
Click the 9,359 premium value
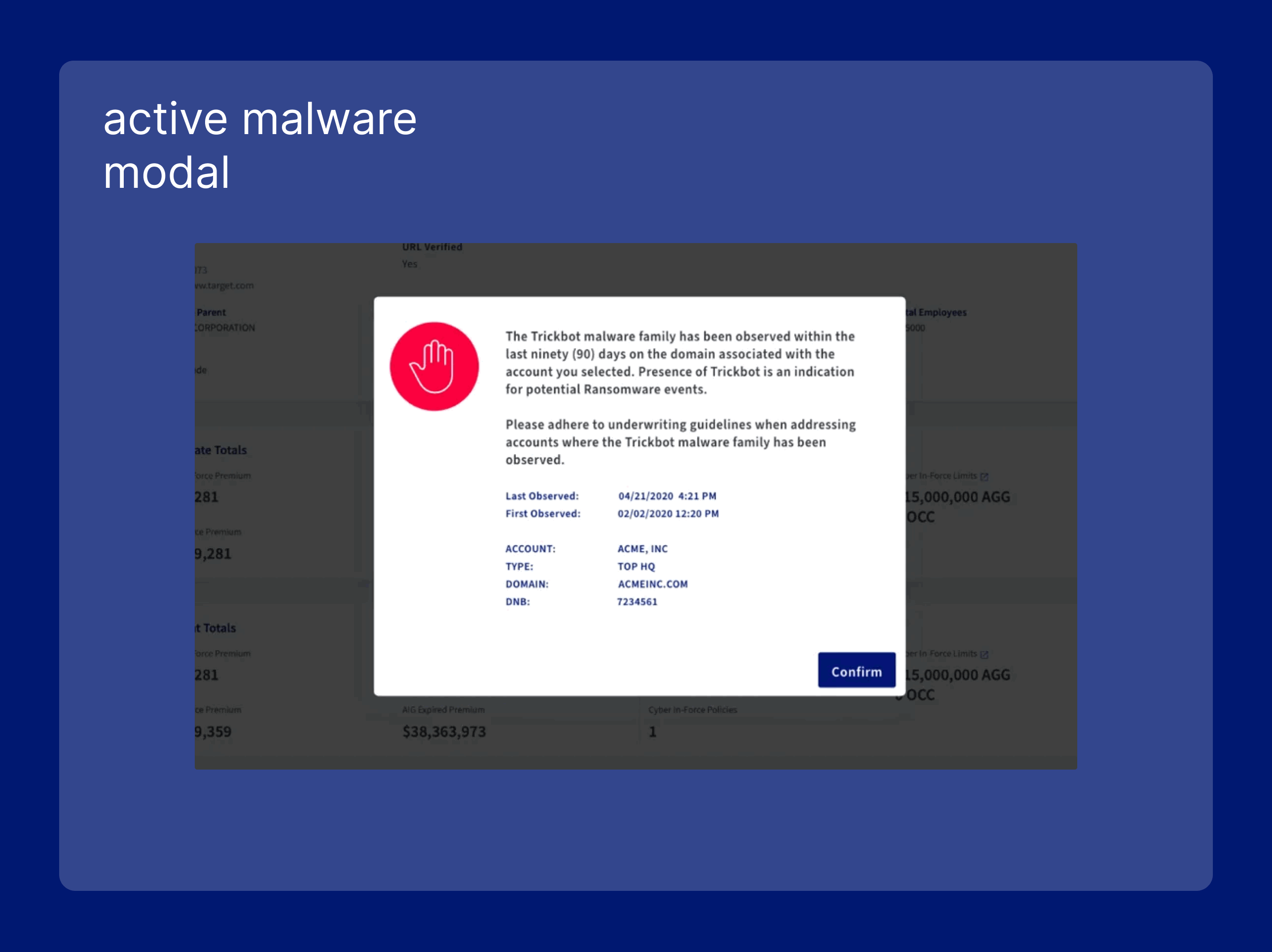(x=213, y=732)
